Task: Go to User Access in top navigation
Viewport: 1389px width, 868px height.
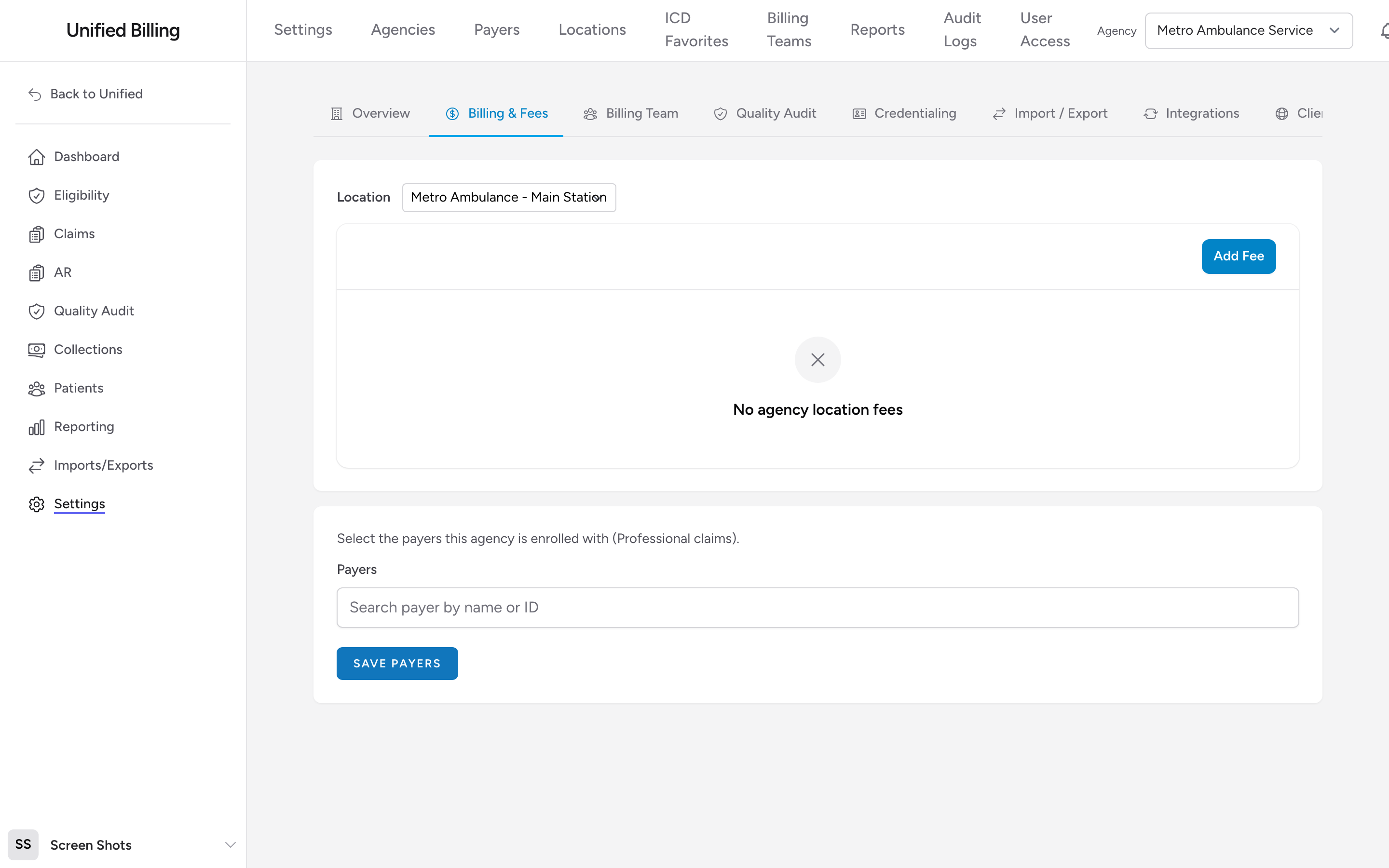Action: tap(1045, 30)
